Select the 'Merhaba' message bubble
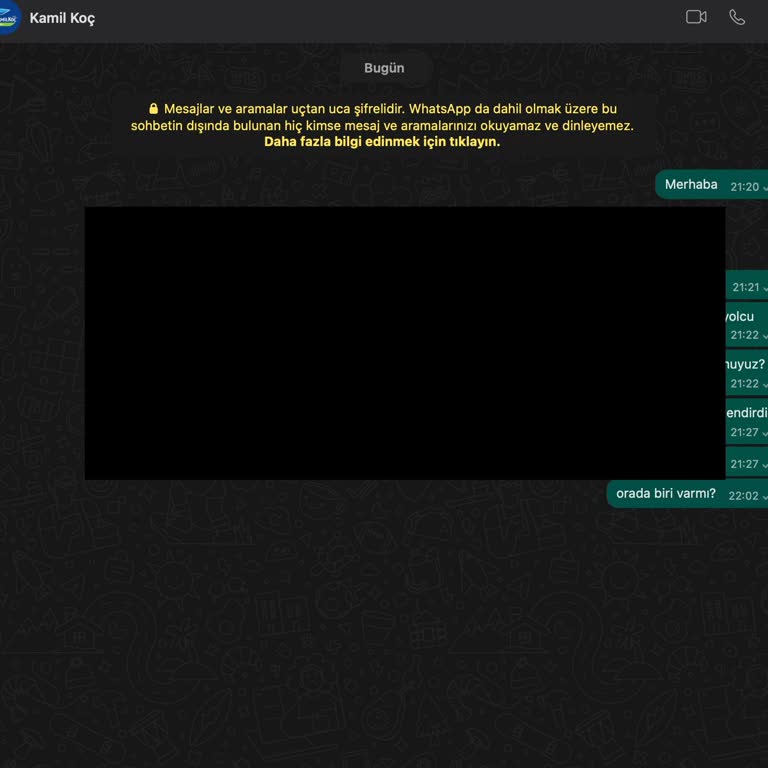The height and width of the screenshot is (768, 768). coord(712,185)
